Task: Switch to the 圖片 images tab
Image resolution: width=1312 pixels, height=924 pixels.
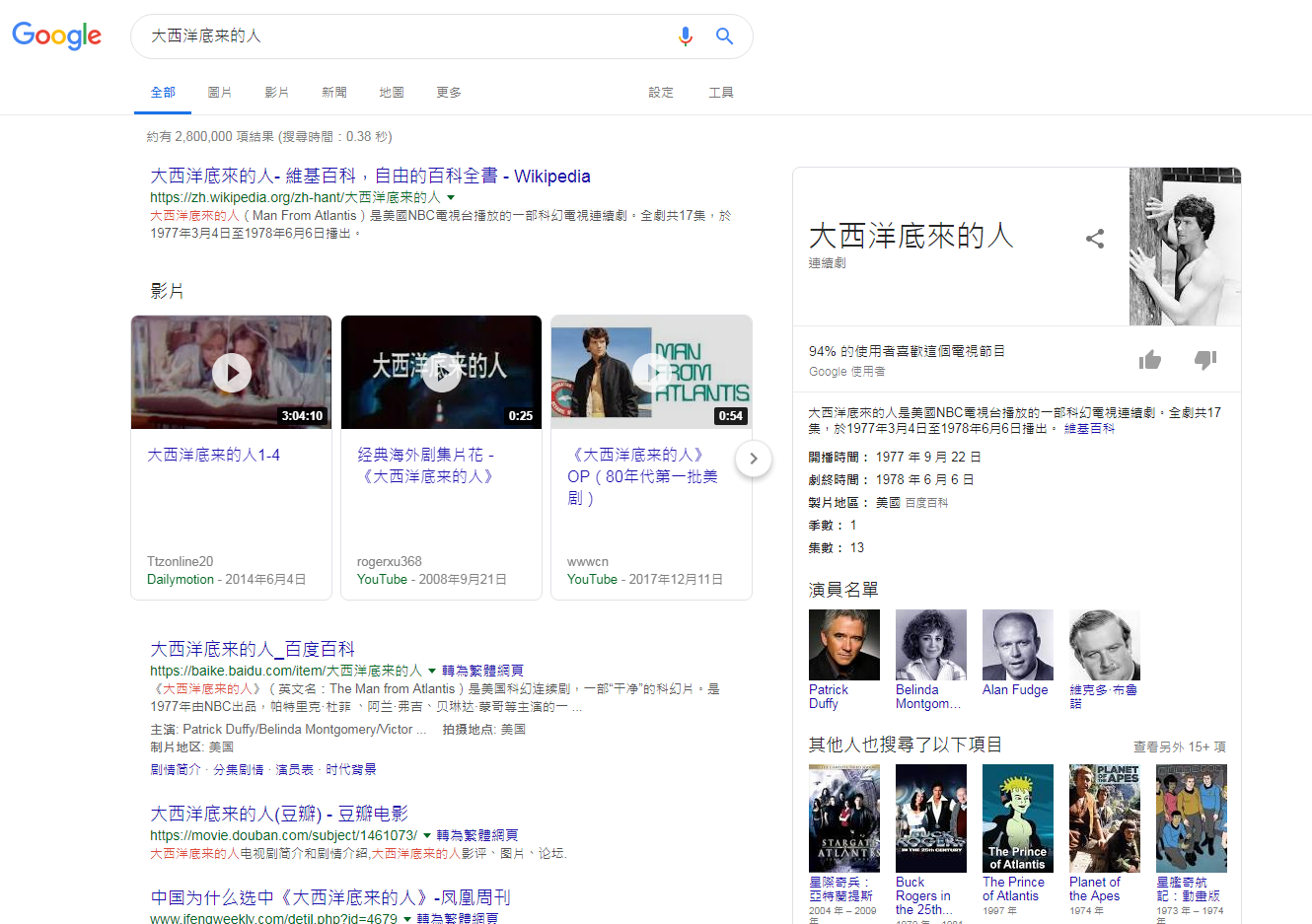Action: coord(219,93)
